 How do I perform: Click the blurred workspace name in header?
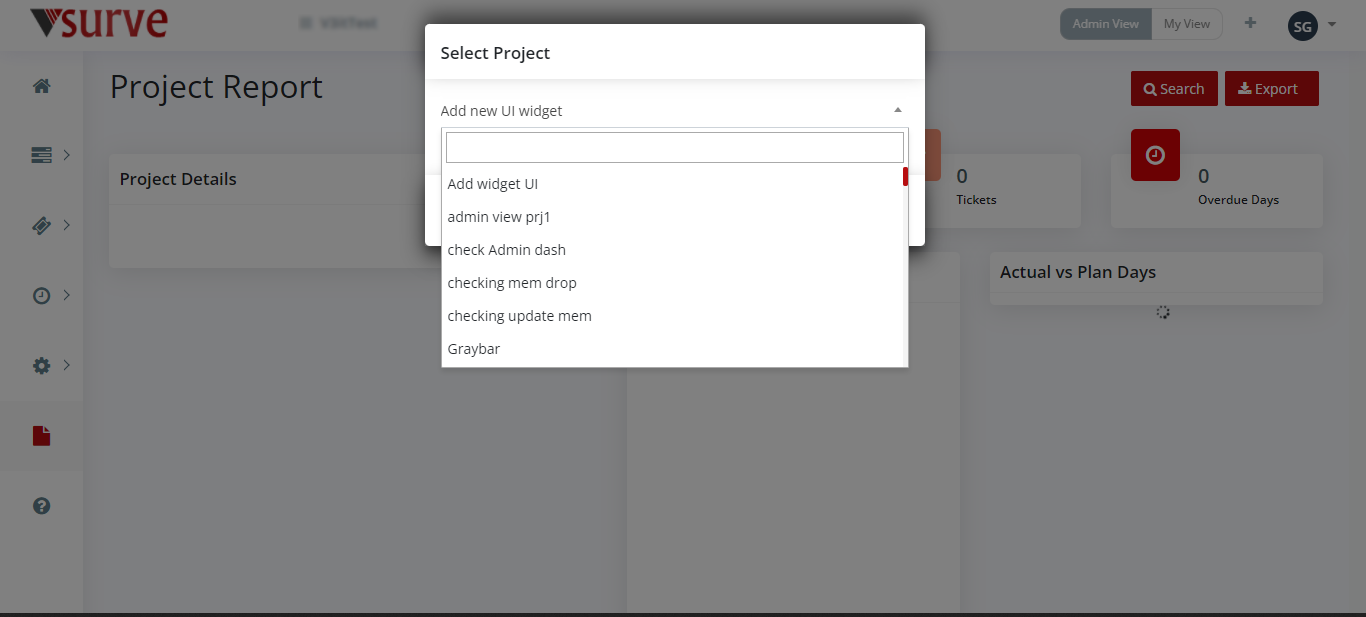click(339, 23)
